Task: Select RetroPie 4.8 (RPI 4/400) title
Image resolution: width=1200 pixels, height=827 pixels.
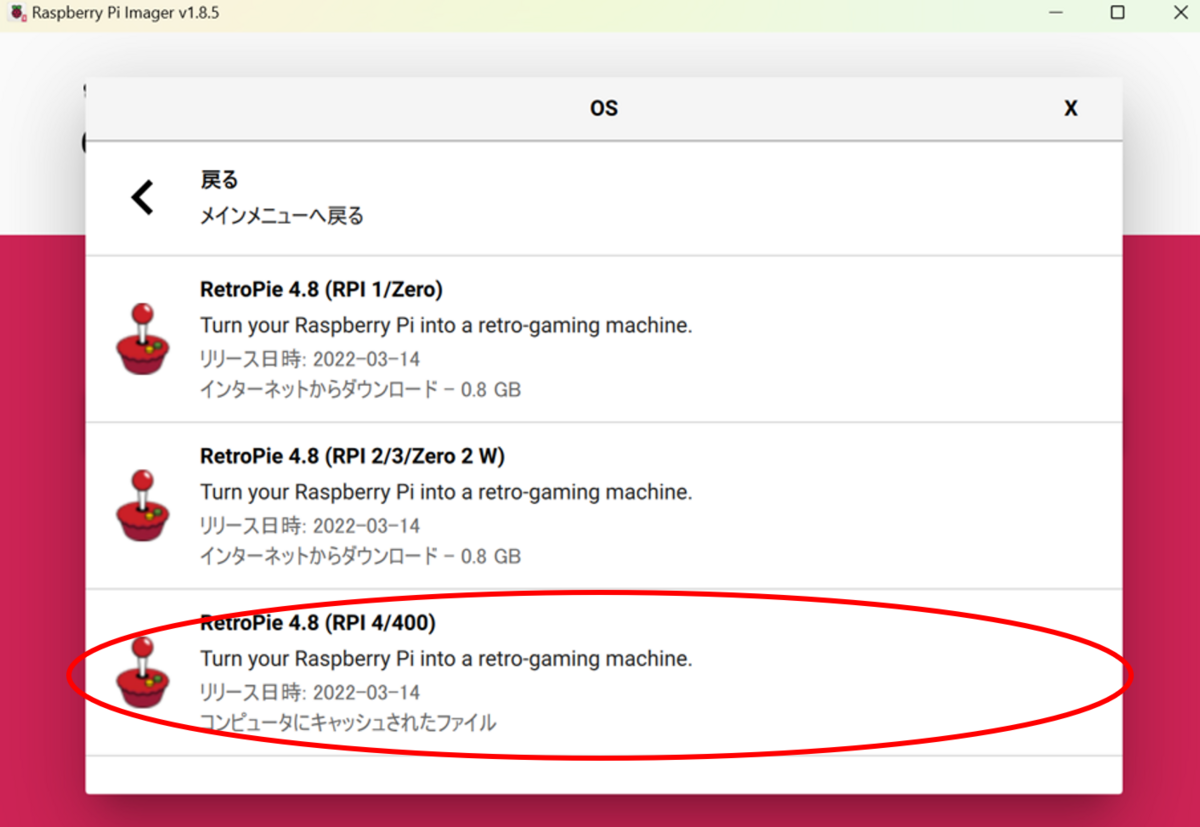Action: click(x=318, y=623)
